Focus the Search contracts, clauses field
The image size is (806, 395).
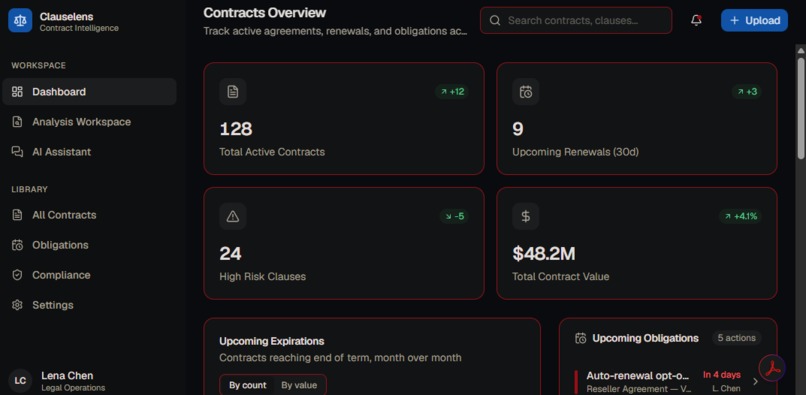[576, 21]
